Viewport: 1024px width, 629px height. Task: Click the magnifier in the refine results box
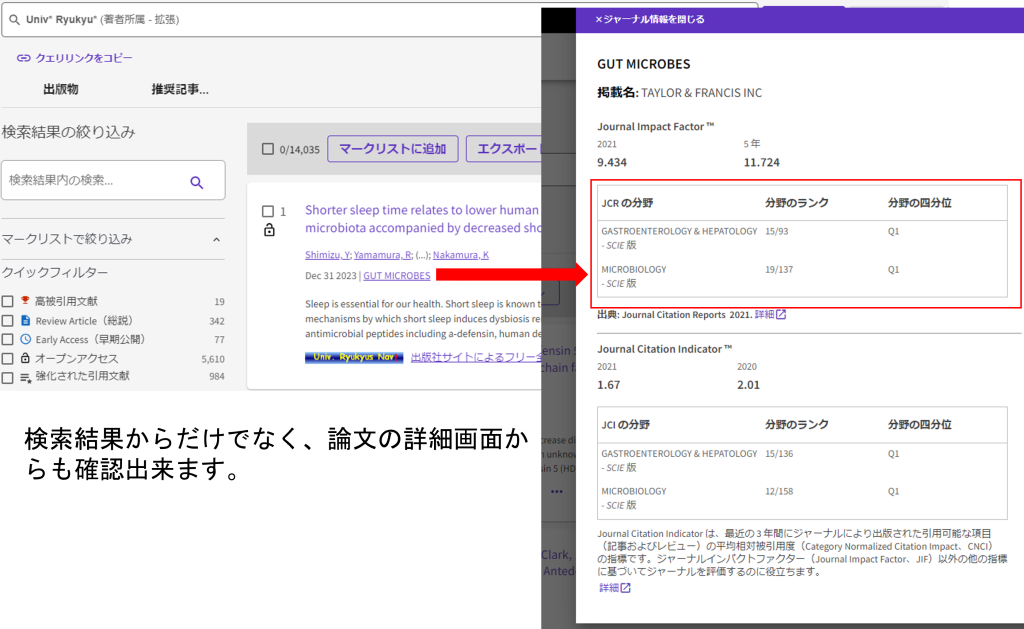tap(197, 182)
